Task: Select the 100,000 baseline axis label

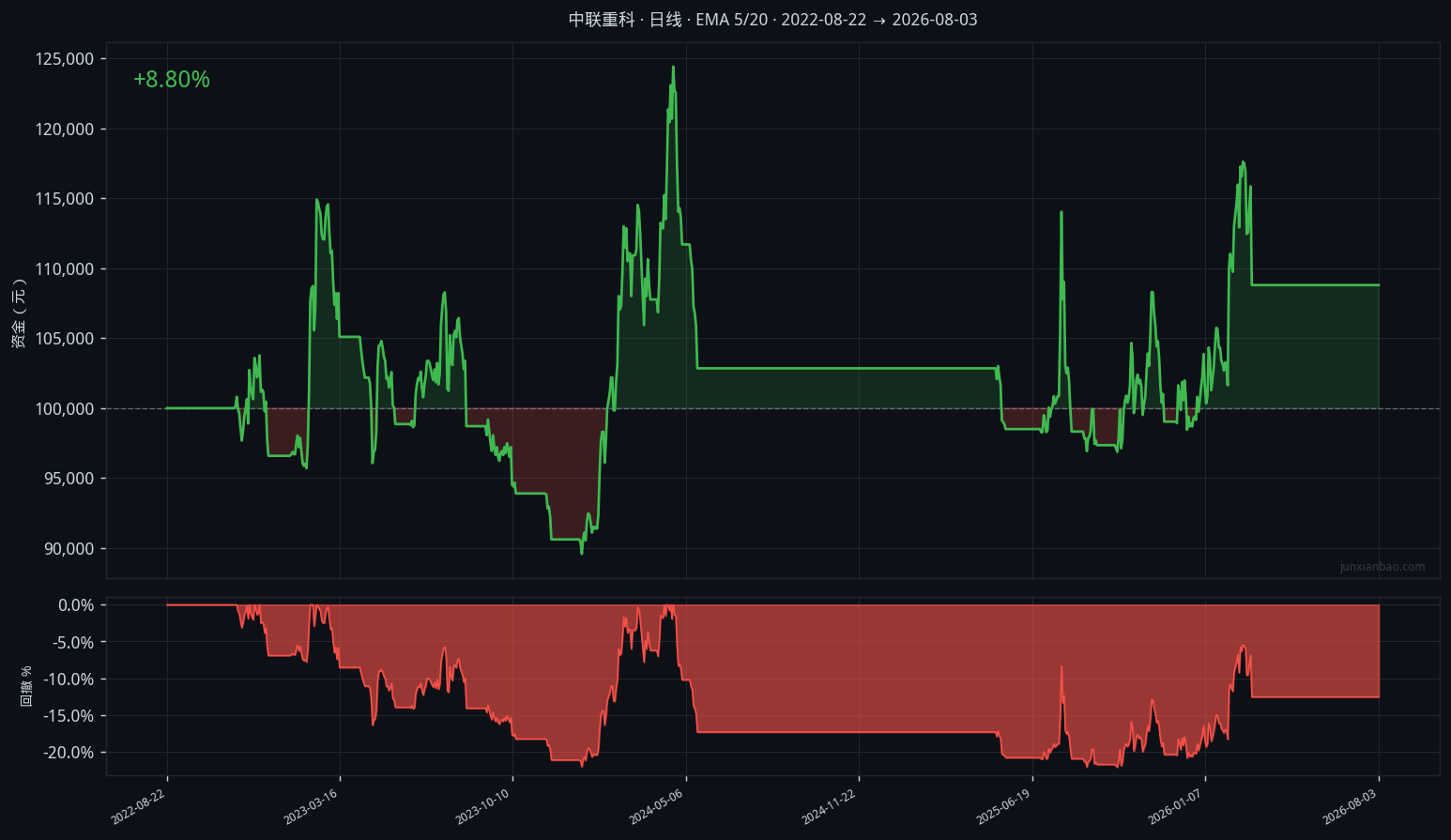Action: 65,409
